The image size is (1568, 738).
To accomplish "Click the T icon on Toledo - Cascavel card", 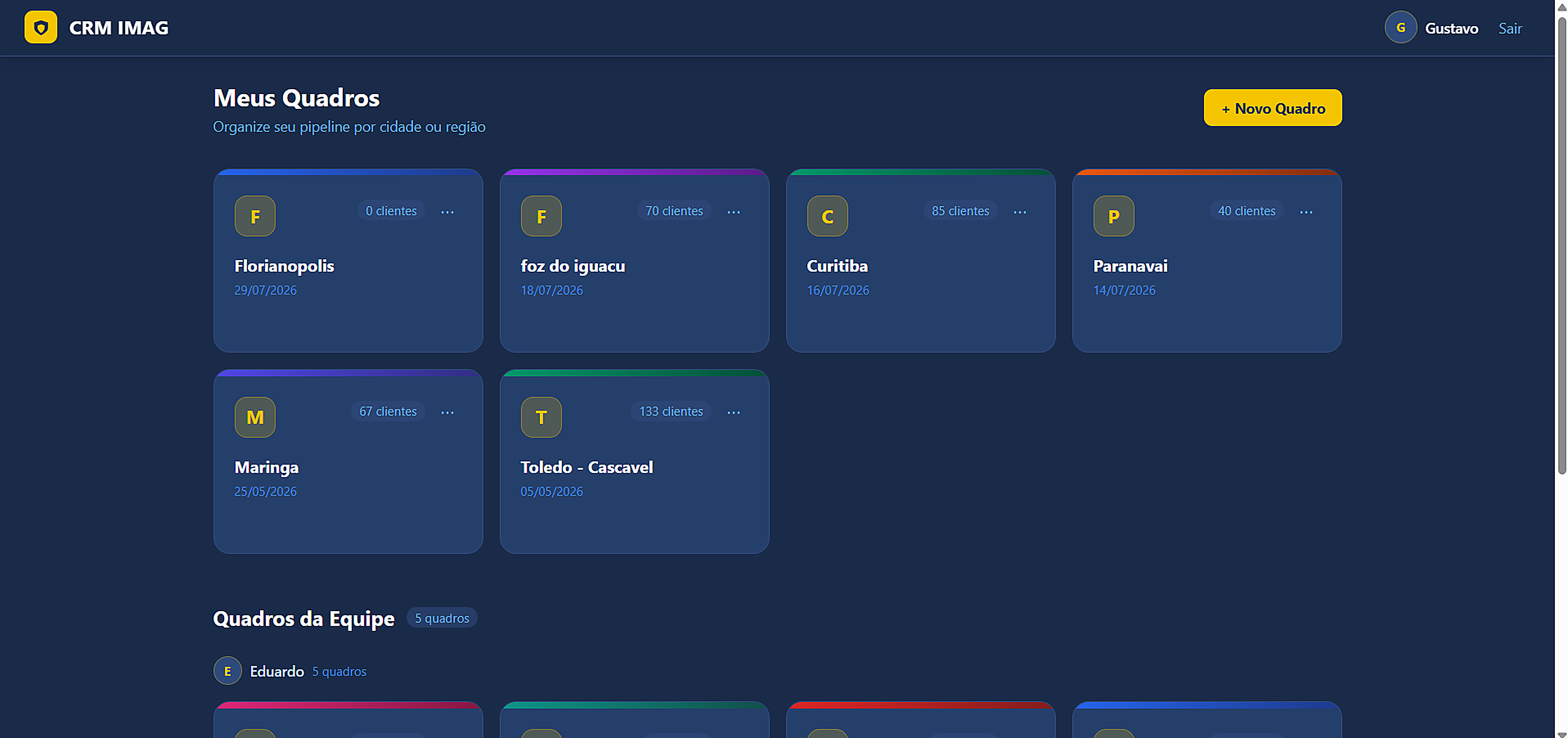I will 541,417.
